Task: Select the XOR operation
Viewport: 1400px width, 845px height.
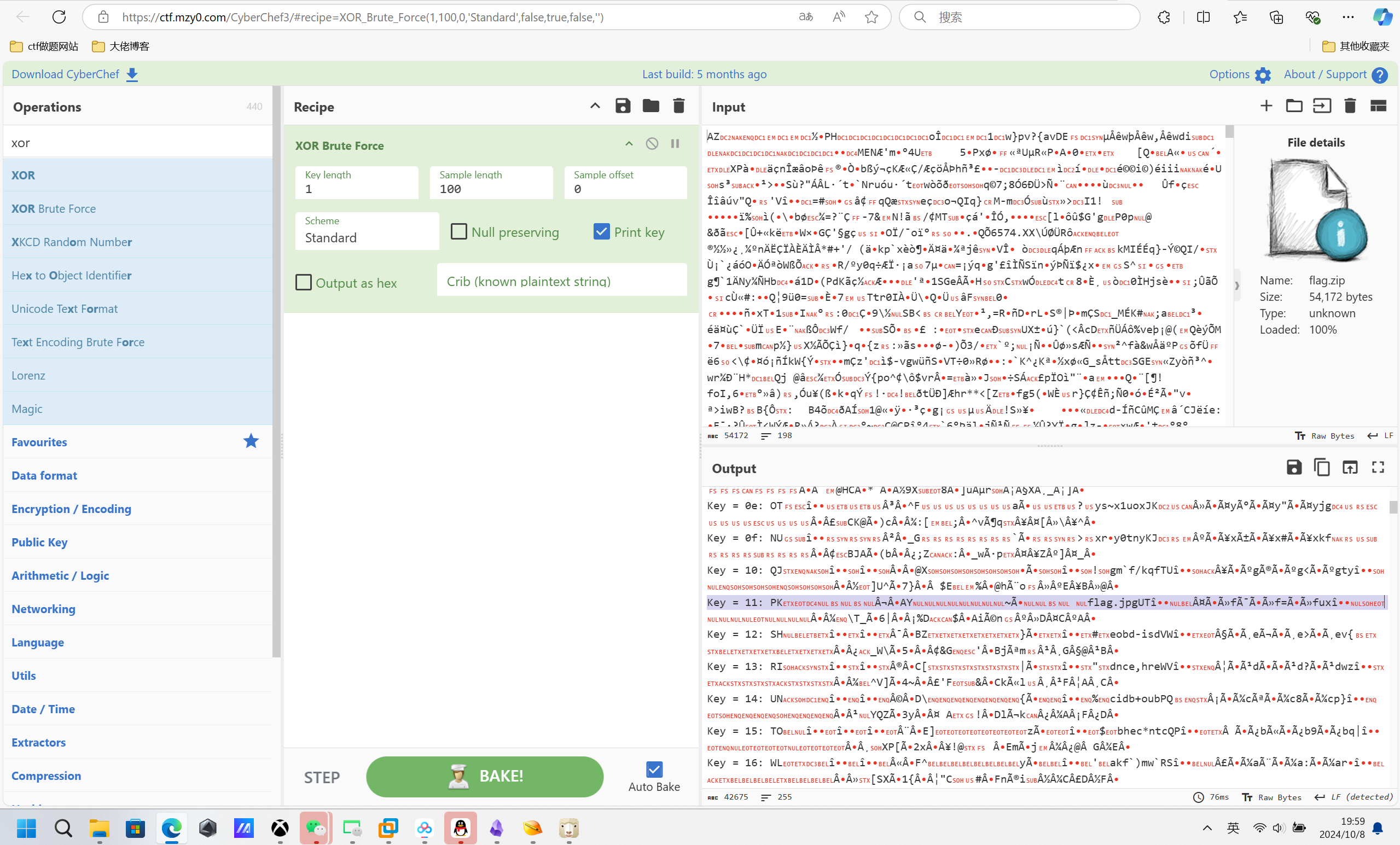Action: coord(137,175)
